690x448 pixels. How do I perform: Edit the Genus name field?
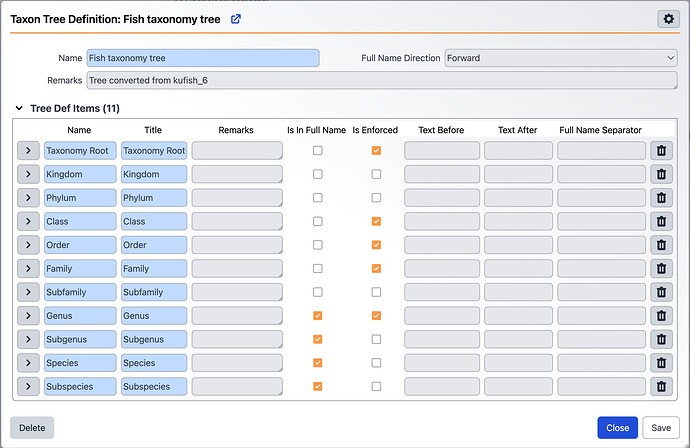[80, 316]
